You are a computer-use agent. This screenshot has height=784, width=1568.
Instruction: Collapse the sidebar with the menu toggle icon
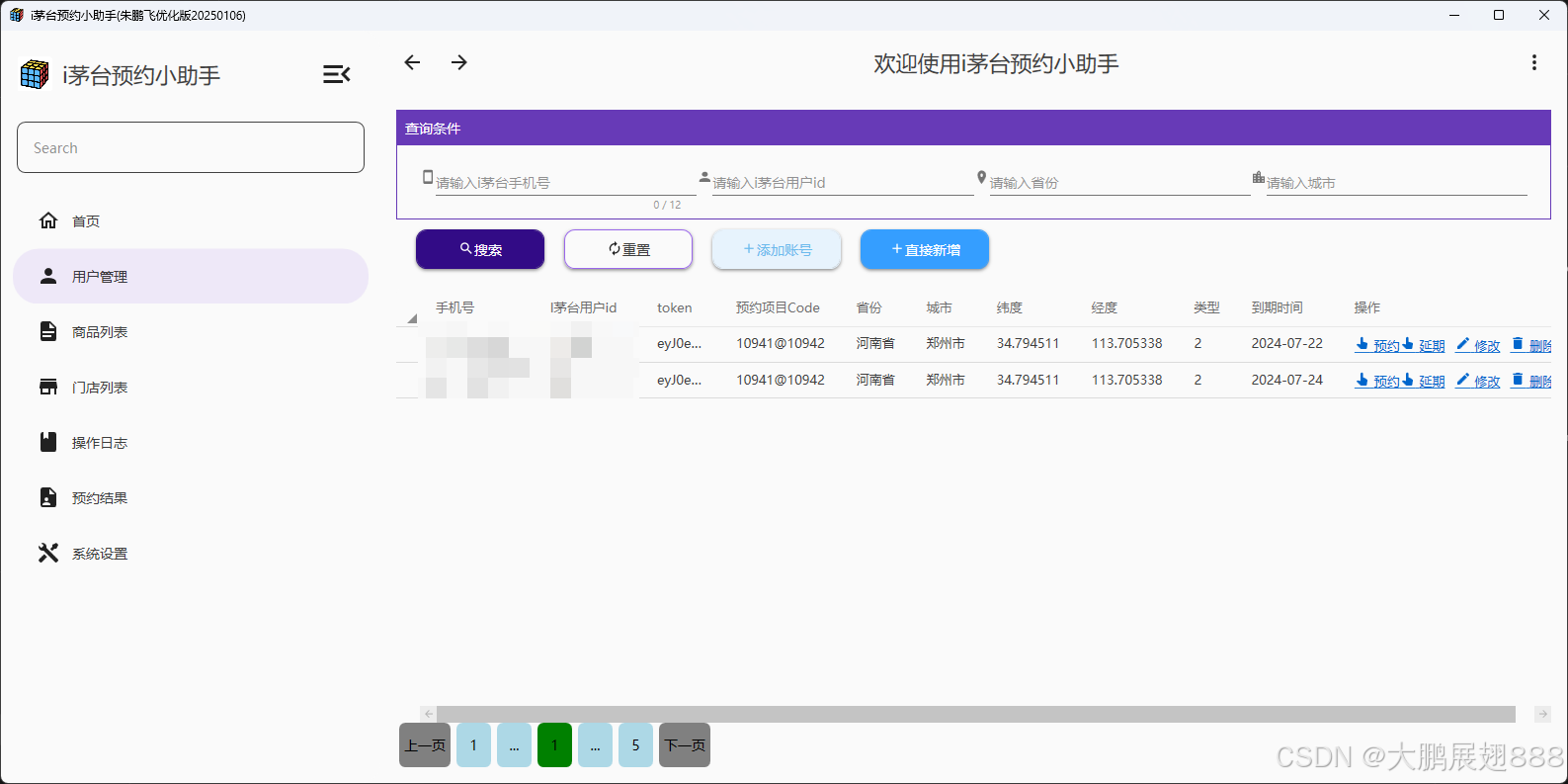click(336, 74)
